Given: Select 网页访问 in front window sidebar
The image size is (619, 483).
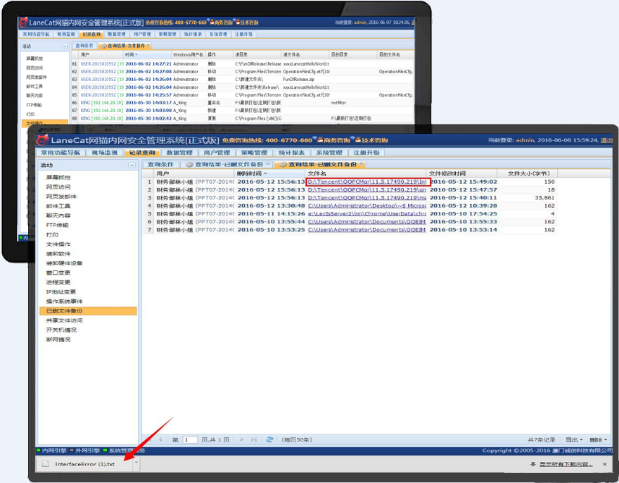Looking at the screenshot, I should pyautogui.click(x=58, y=187).
